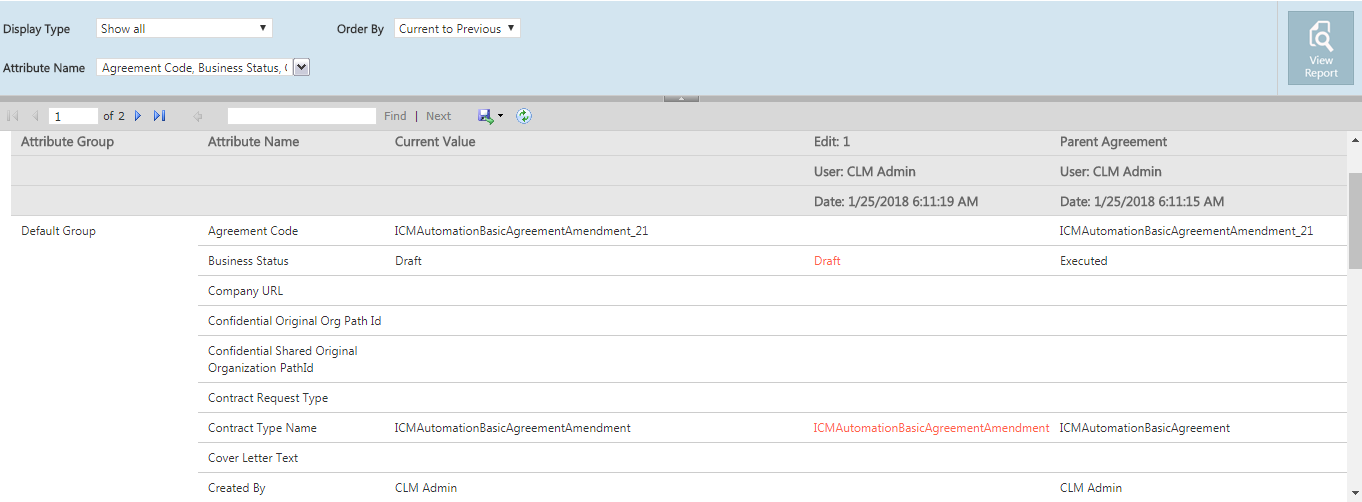Click the Next search result link

(x=438, y=116)
